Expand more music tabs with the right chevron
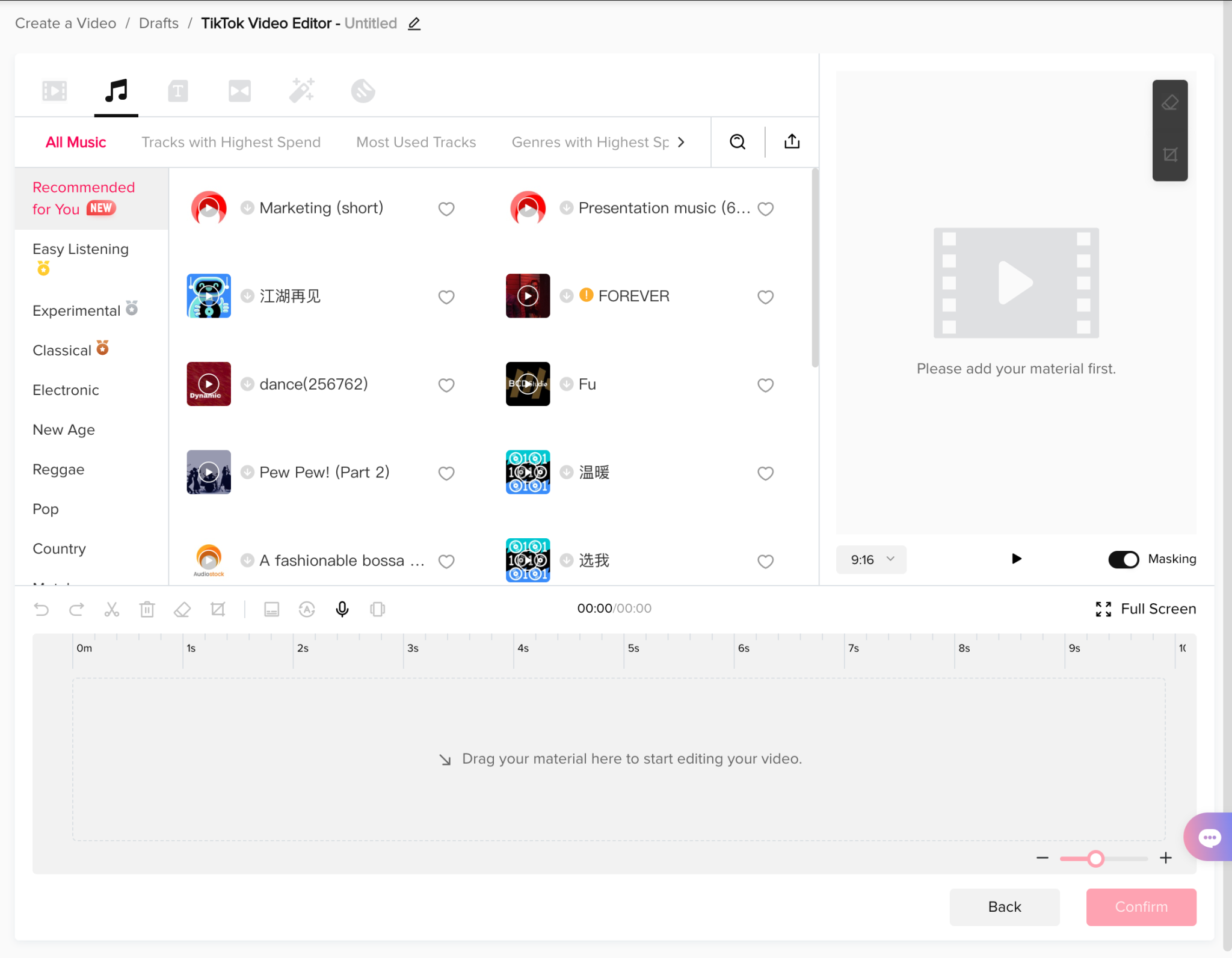The height and width of the screenshot is (958, 1232). tap(681, 142)
